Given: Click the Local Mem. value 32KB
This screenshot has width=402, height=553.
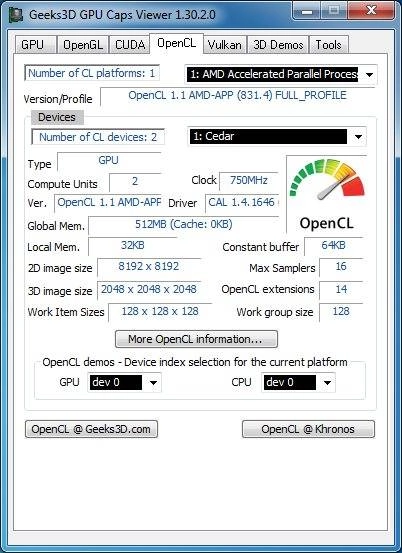Looking at the screenshot, I should [133, 246].
